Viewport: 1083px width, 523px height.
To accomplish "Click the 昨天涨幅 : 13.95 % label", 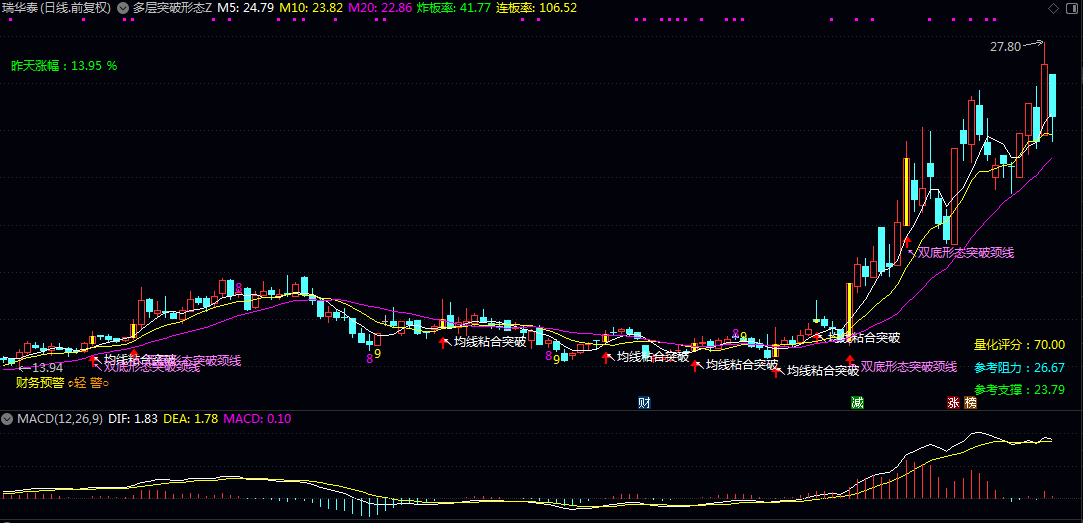I will [x=64, y=66].
